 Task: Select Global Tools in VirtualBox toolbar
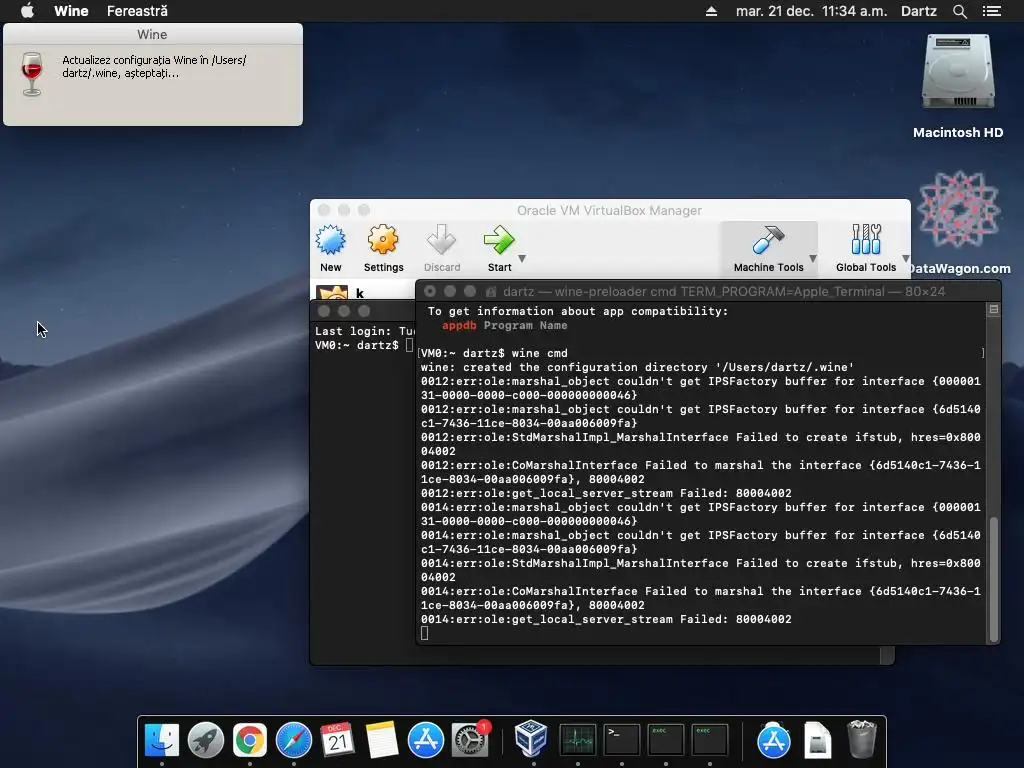coord(866,249)
